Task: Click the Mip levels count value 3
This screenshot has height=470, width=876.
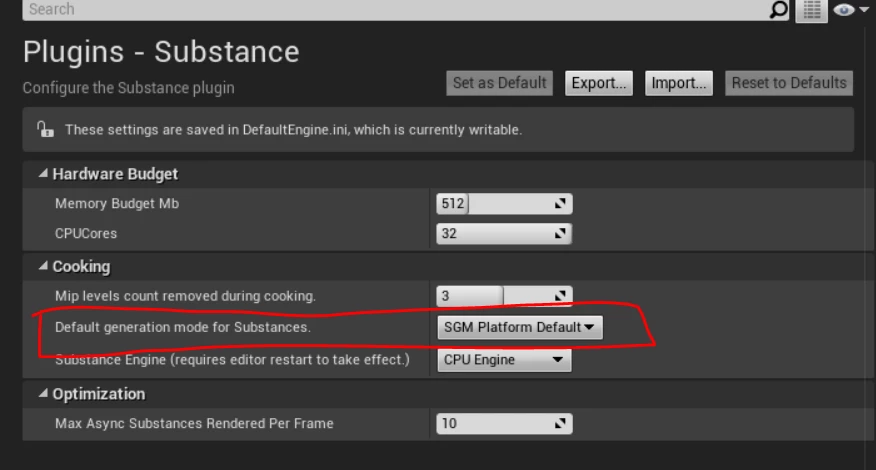Action: [x=445, y=296]
